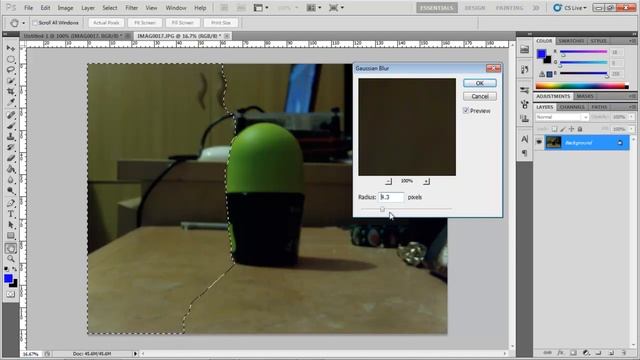Launch Adobe Bridge from the menu bar
Screen dimensions: 640x360
coord(224,8)
